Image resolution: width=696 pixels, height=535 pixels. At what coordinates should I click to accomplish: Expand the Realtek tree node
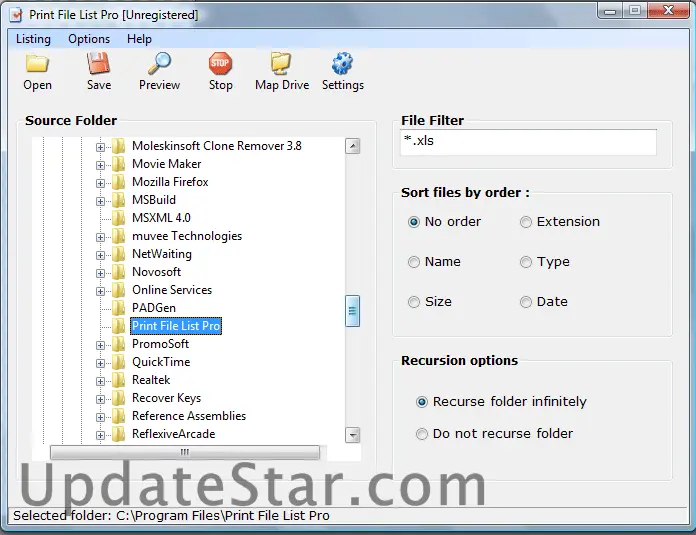click(100, 381)
